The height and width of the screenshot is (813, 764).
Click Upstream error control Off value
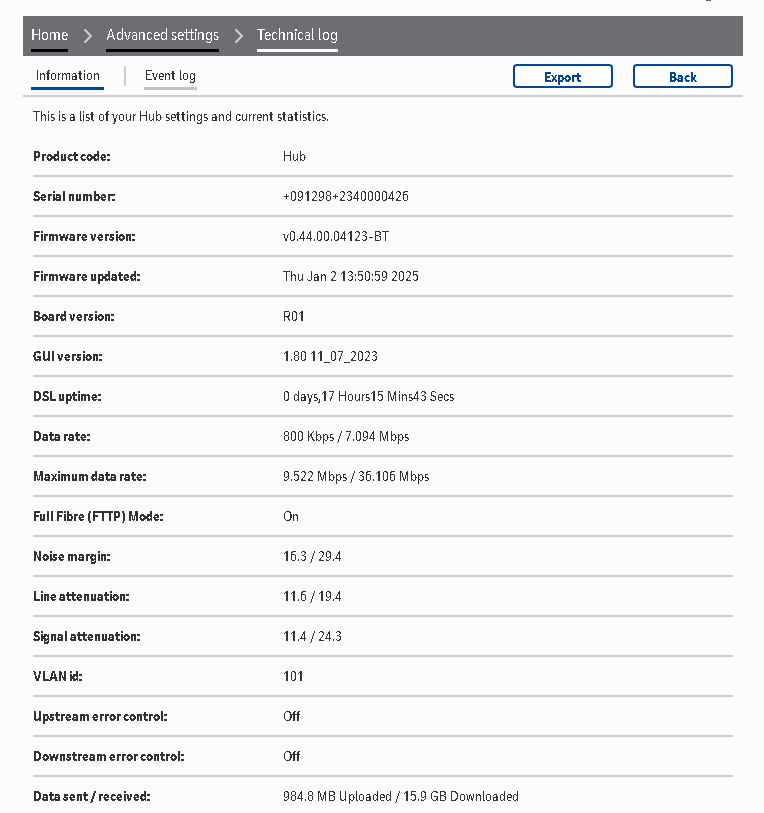click(291, 717)
